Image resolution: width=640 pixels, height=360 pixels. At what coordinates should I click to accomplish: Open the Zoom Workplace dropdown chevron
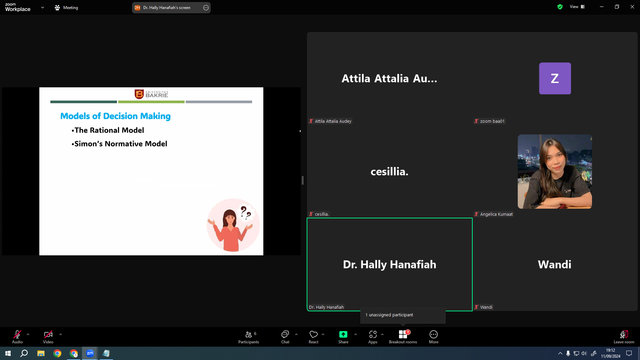click(42, 7)
